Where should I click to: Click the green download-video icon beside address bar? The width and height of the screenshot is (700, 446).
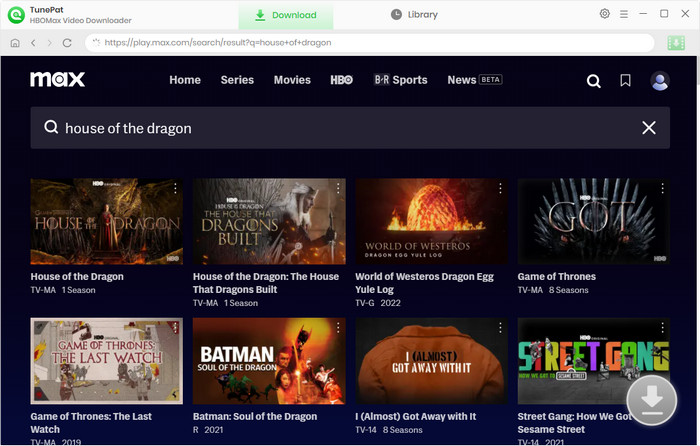point(676,43)
